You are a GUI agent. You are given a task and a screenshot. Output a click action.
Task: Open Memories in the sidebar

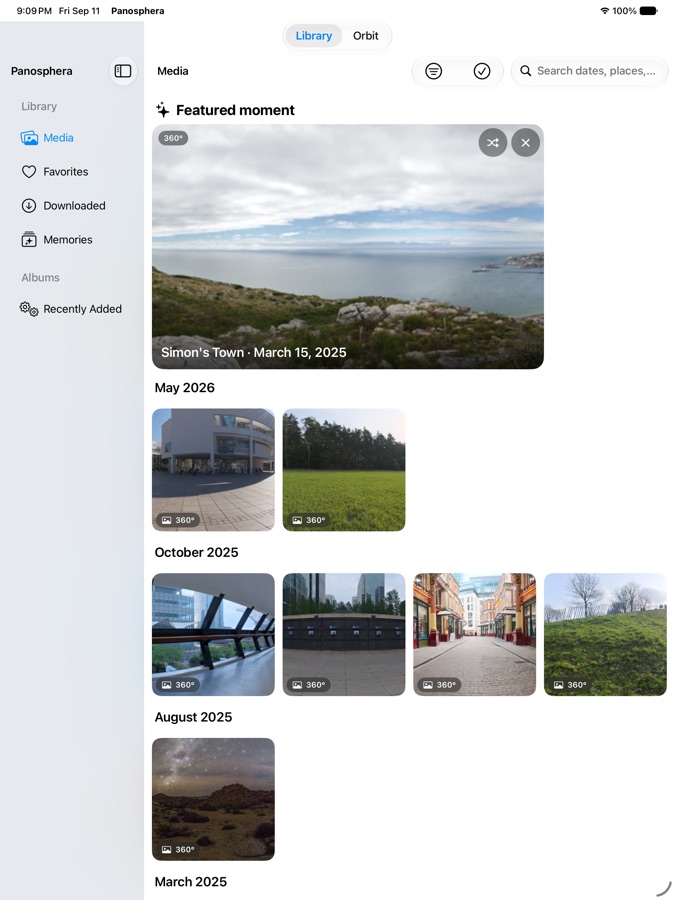(x=72, y=239)
